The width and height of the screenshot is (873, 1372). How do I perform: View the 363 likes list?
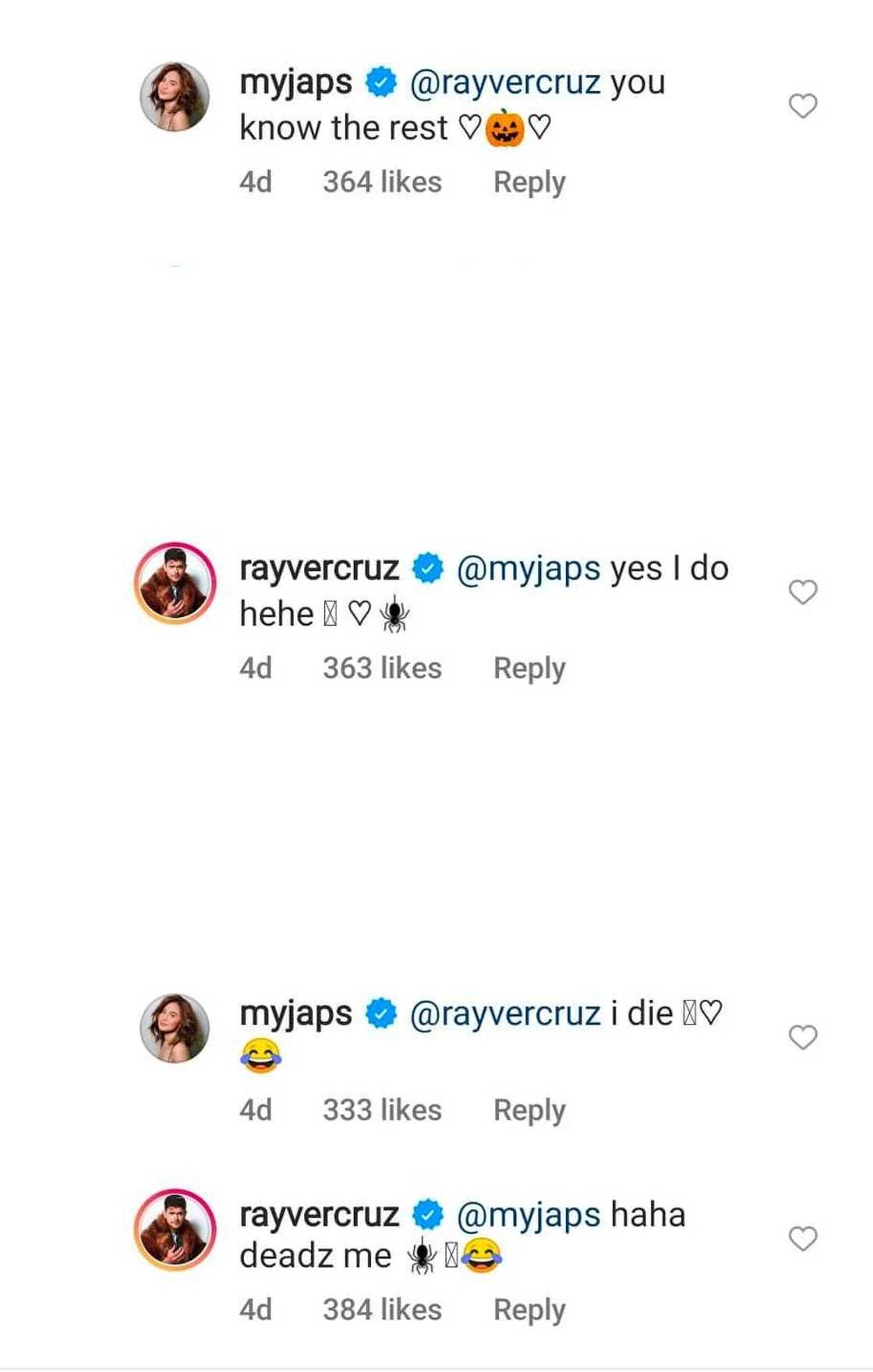[382, 668]
